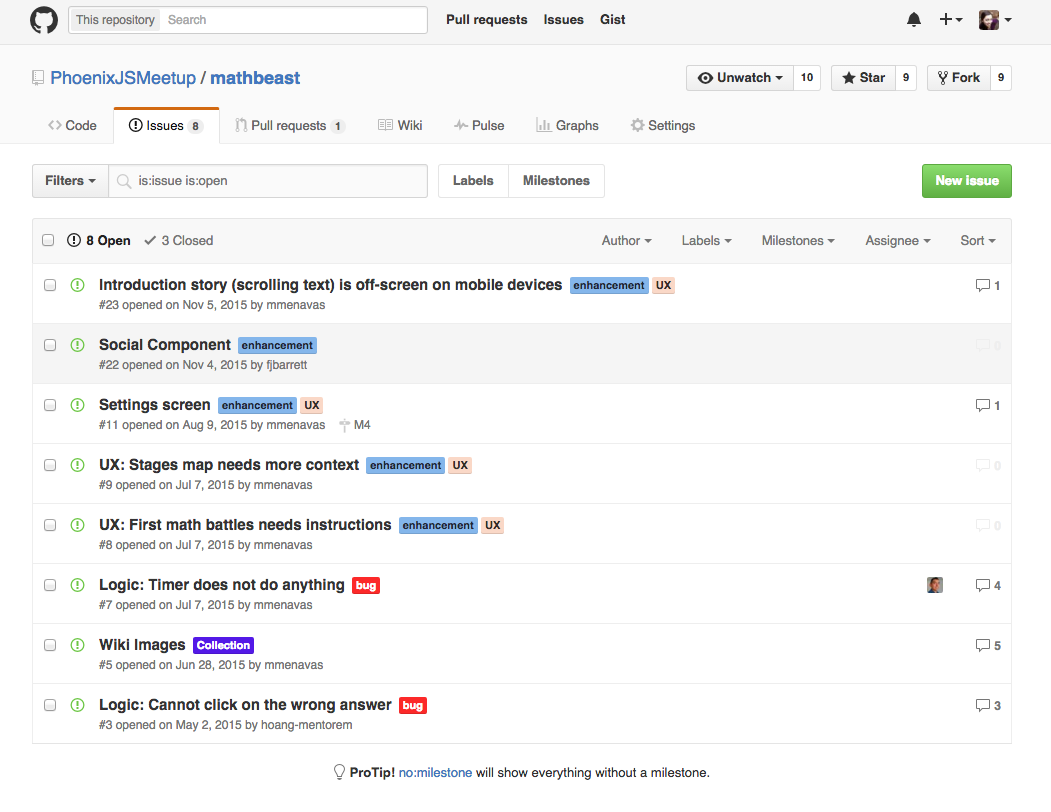This screenshot has width=1051, height=812.
Task: Focus the top repository Search field
Action: pos(293,20)
